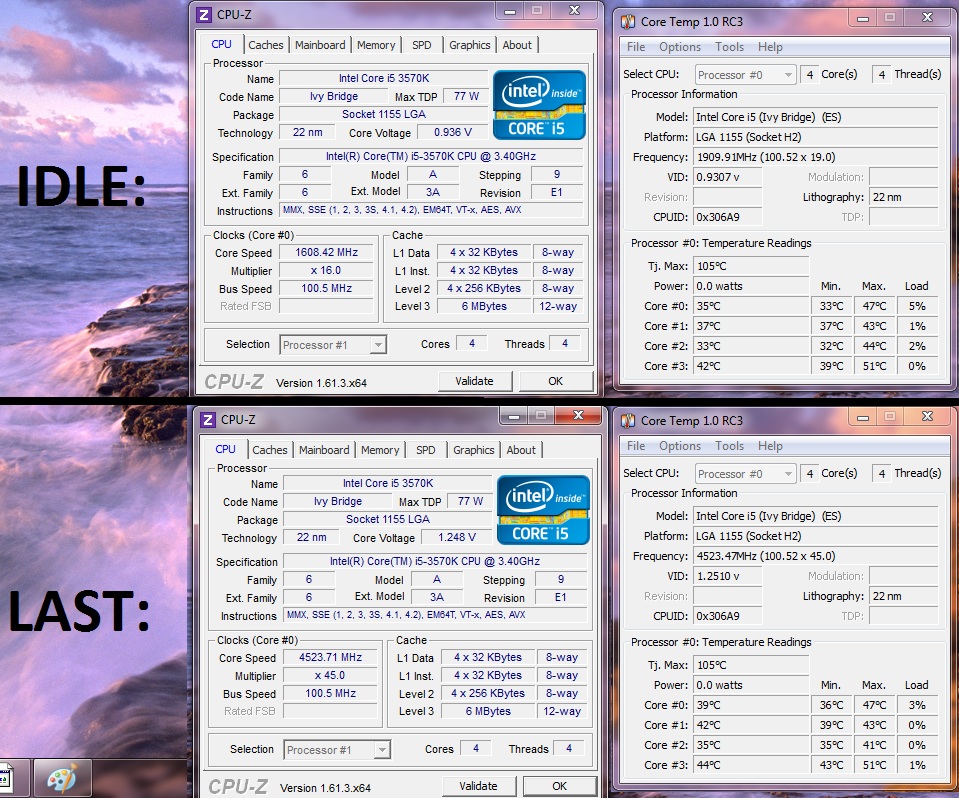This screenshot has width=959, height=798.
Task: Click the Core #3 temperature 44°C reading
Action: tap(751, 764)
